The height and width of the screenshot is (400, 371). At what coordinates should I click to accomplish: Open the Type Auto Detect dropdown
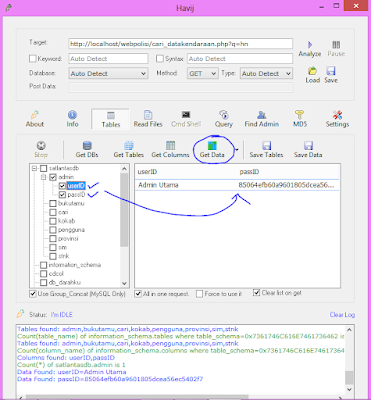(266, 73)
